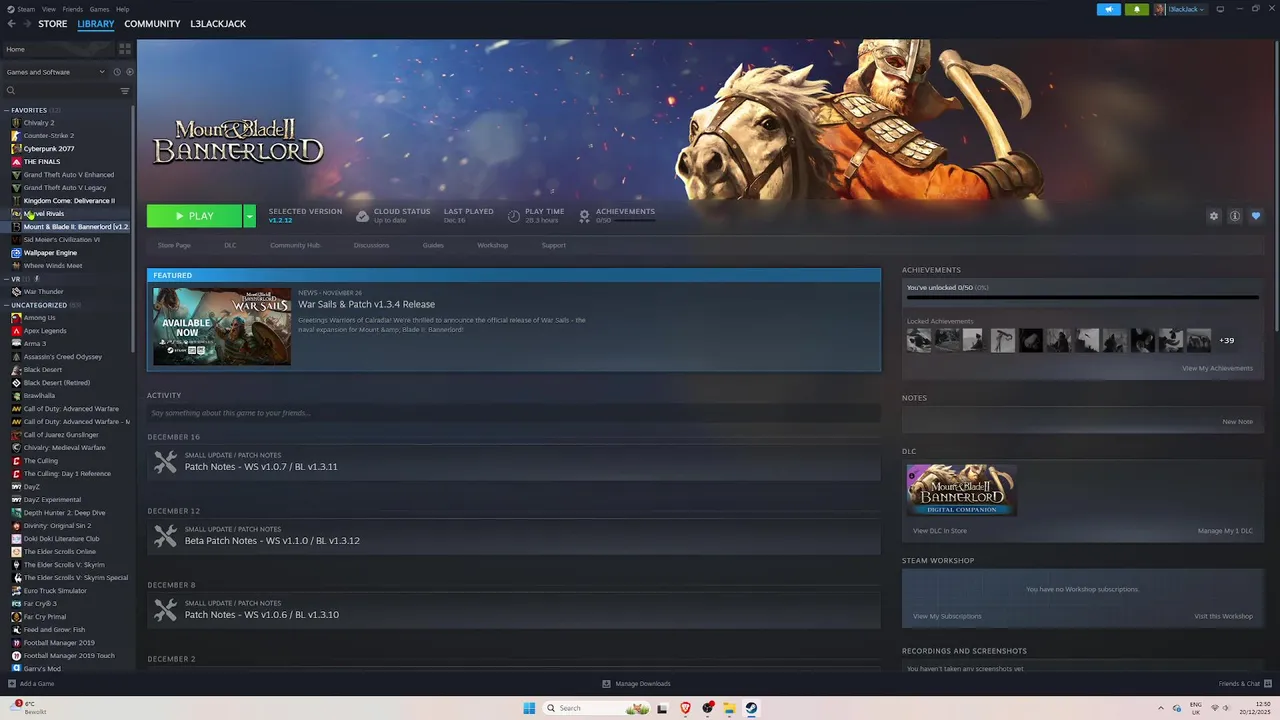Click View My Subscriptions link

[947, 616]
